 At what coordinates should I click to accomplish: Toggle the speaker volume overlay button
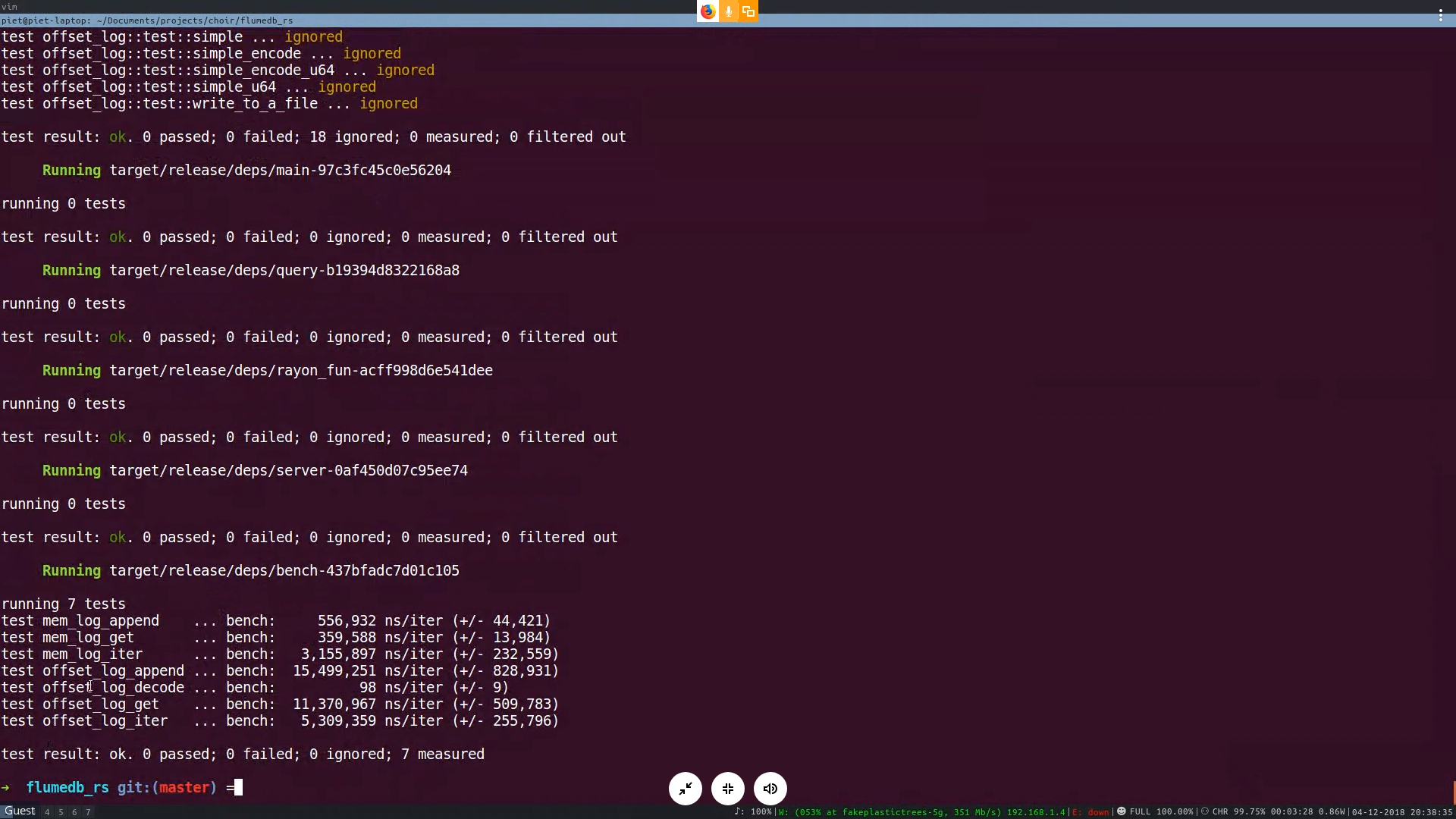770,789
